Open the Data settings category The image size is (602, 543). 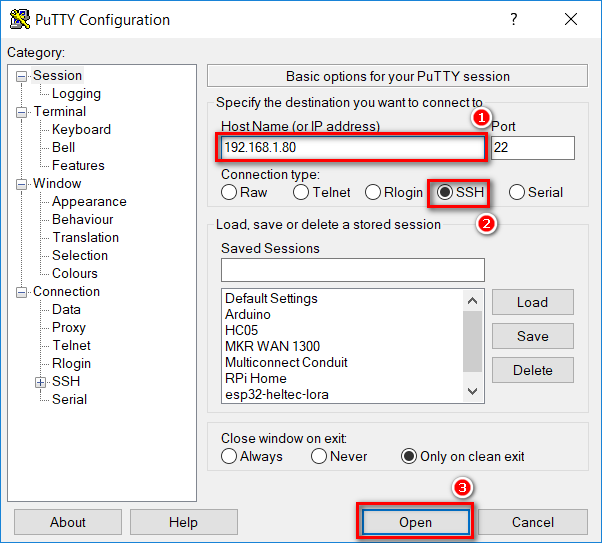66,310
